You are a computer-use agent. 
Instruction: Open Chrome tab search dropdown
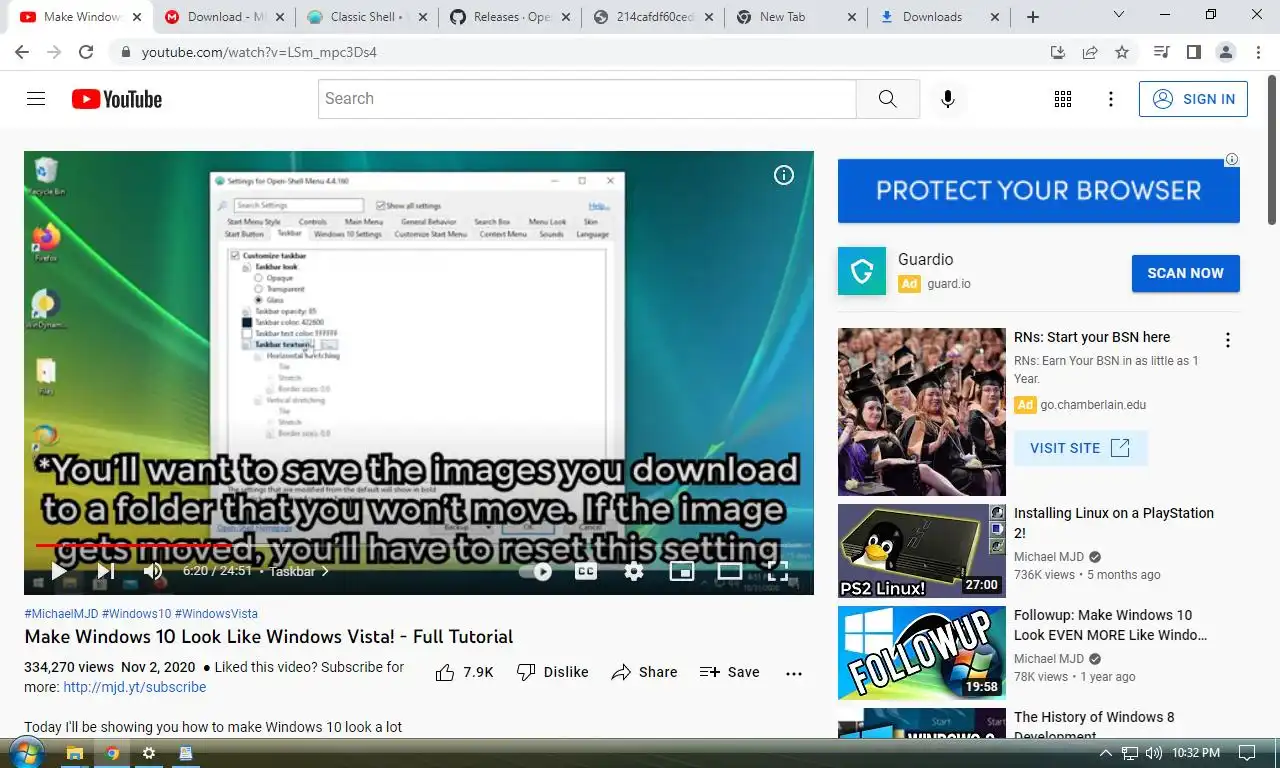tap(1119, 15)
